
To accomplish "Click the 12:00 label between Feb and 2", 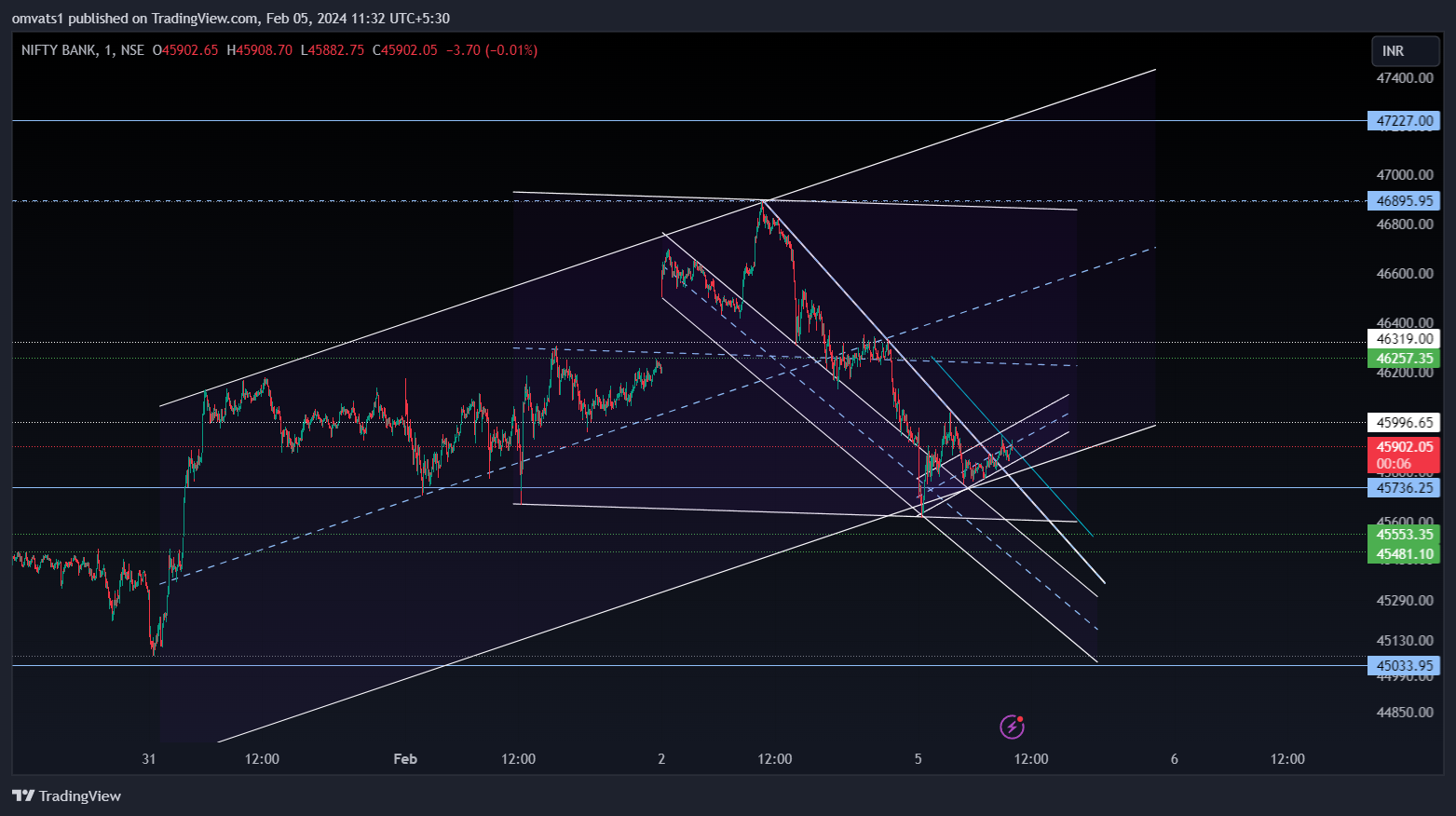I will (x=518, y=759).
